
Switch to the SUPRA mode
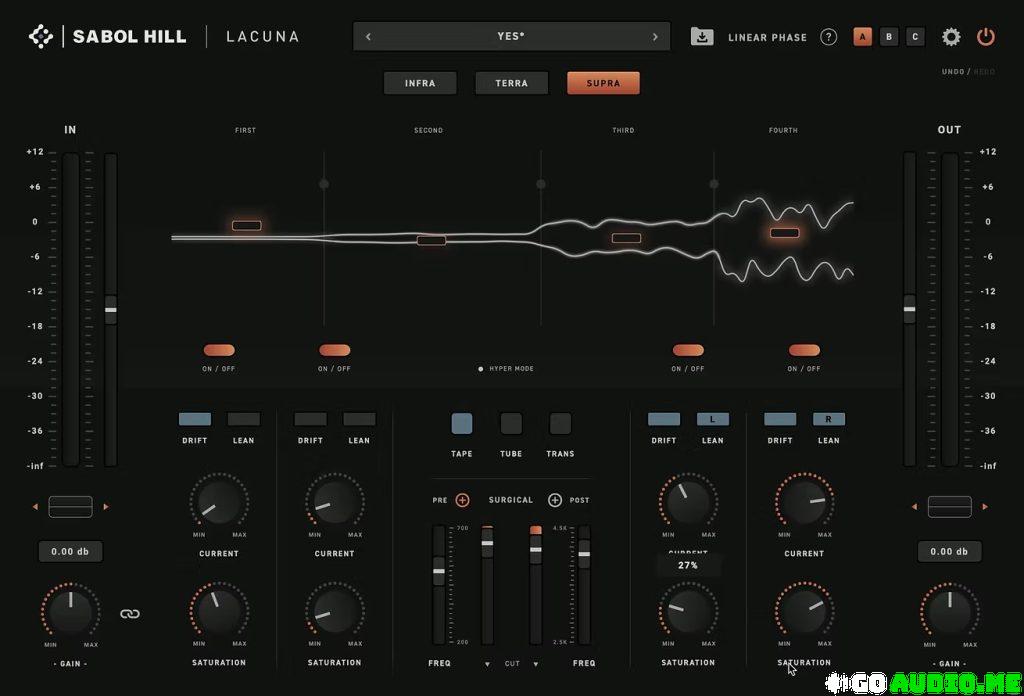pyautogui.click(x=603, y=83)
